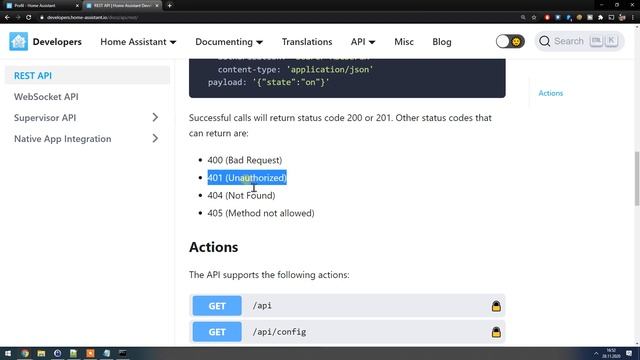Click the GET button for /api

(217, 306)
